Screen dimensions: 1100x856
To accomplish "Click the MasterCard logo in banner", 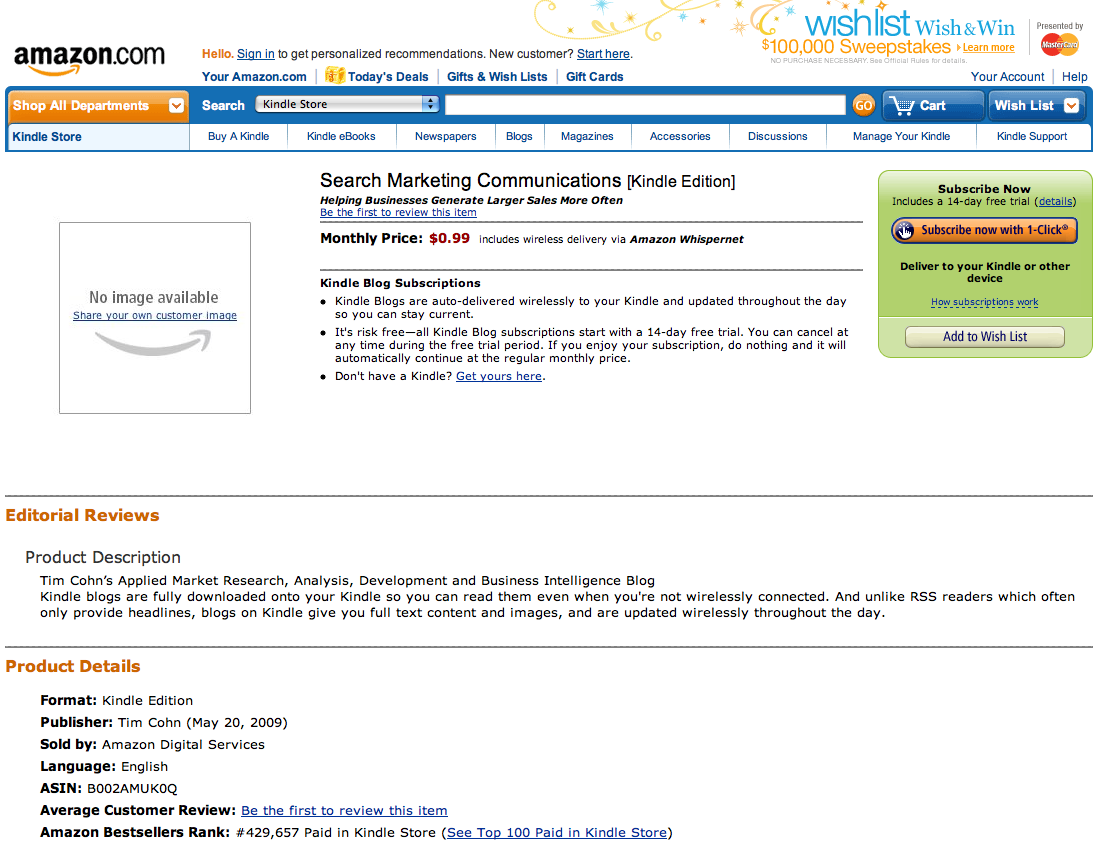I will [1059, 45].
